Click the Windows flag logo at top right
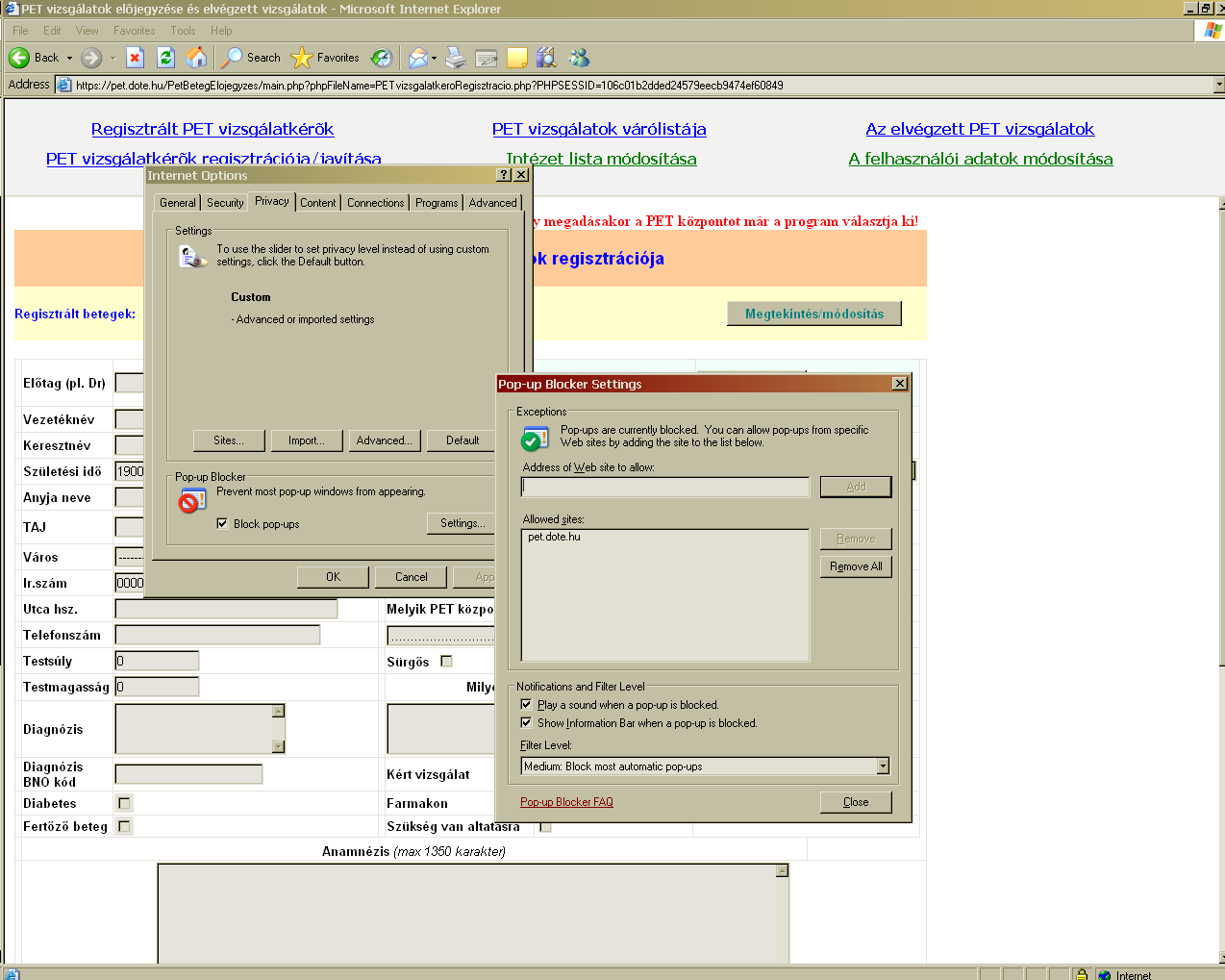The height and width of the screenshot is (980, 1225). (x=1212, y=31)
